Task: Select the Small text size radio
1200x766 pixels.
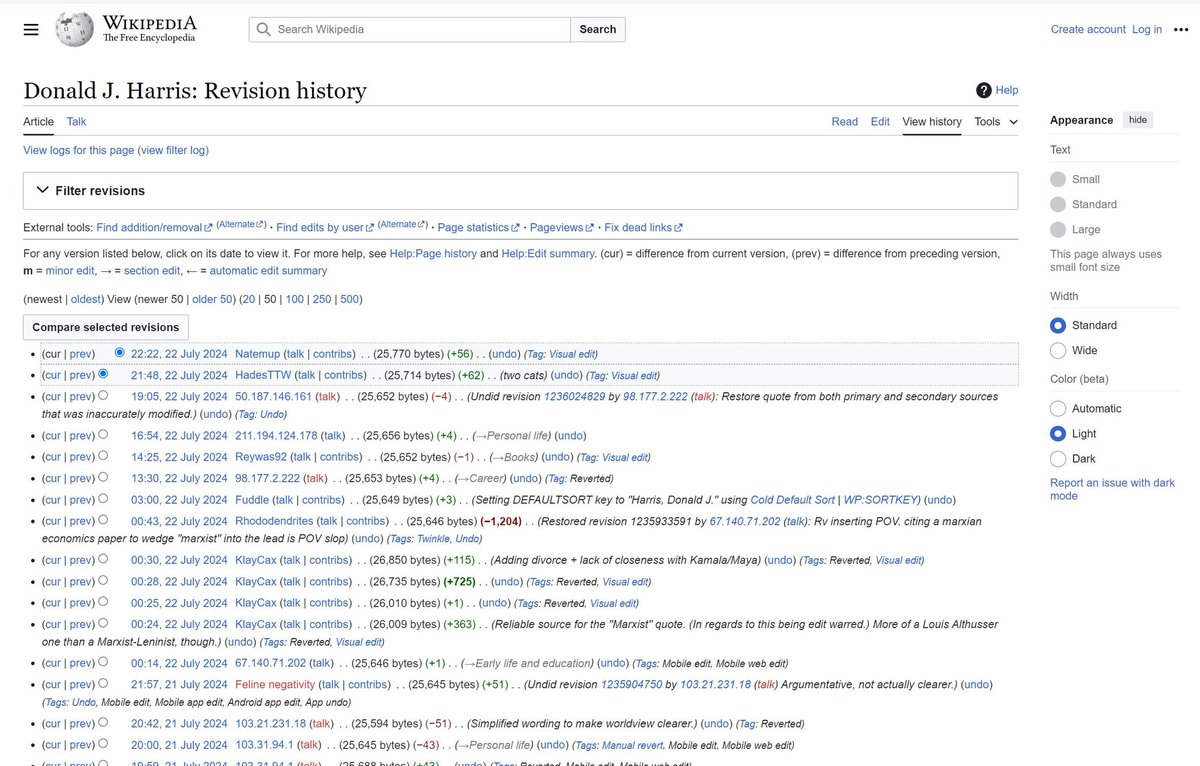Action: [1058, 179]
